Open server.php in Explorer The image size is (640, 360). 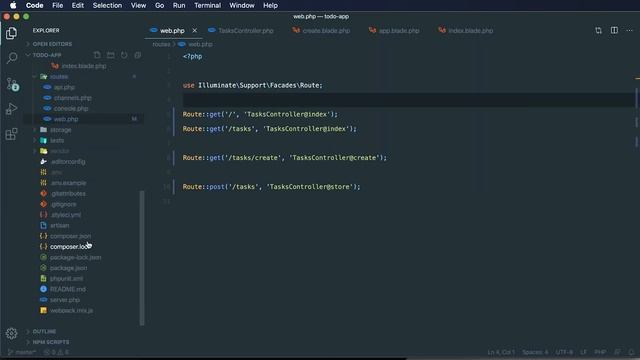pos(64,300)
